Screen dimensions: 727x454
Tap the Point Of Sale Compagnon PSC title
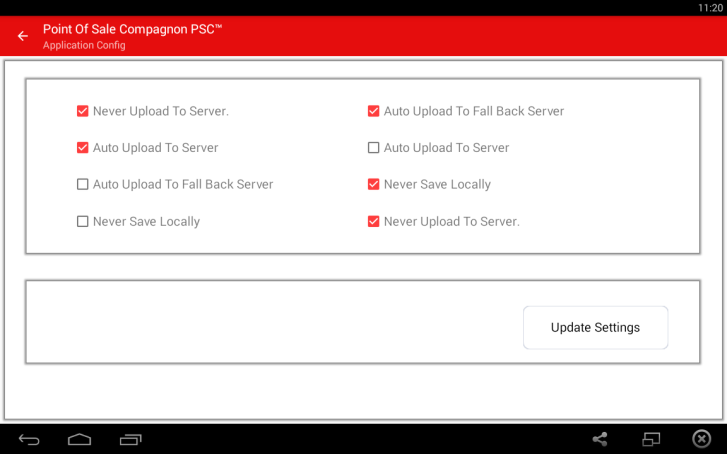[132, 29]
